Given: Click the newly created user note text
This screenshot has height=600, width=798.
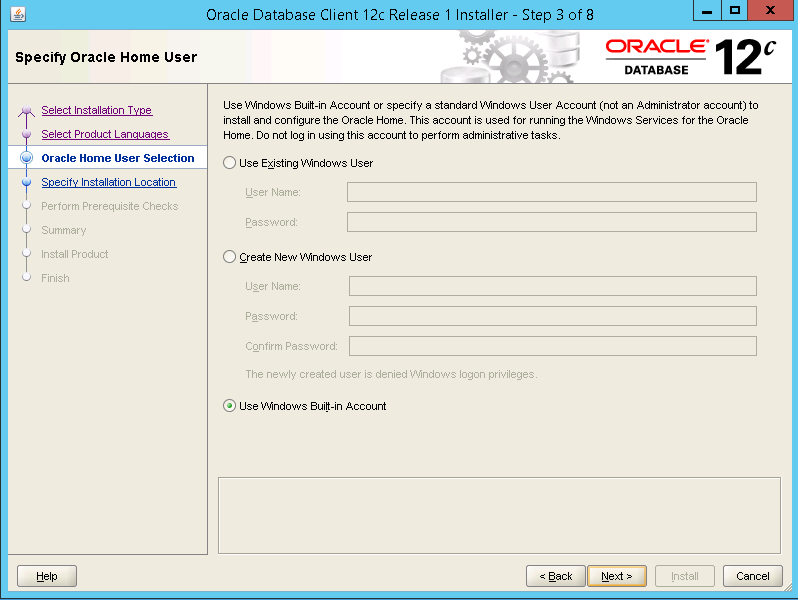Looking at the screenshot, I should click(391, 374).
